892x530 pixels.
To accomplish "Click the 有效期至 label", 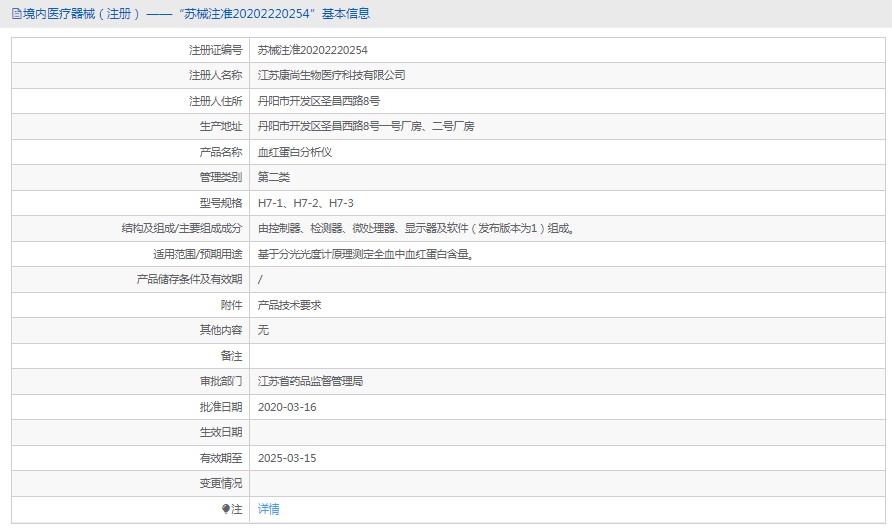I will click(221, 458).
